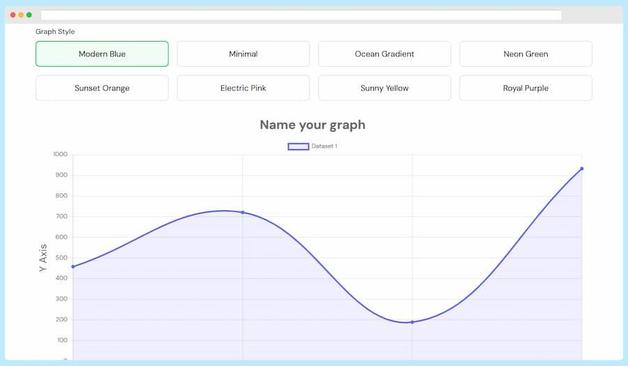Choose the Royal Purple style

click(x=526, y=88)
